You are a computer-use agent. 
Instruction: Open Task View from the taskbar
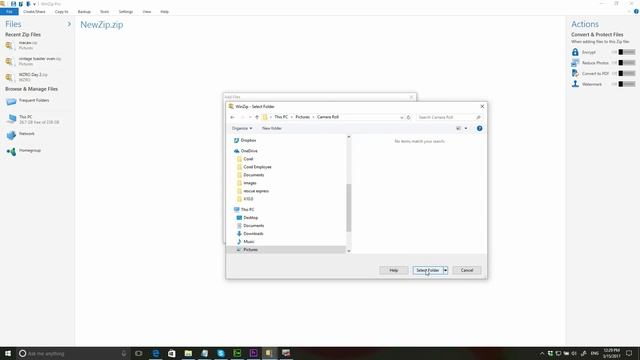tap(139, 353)
